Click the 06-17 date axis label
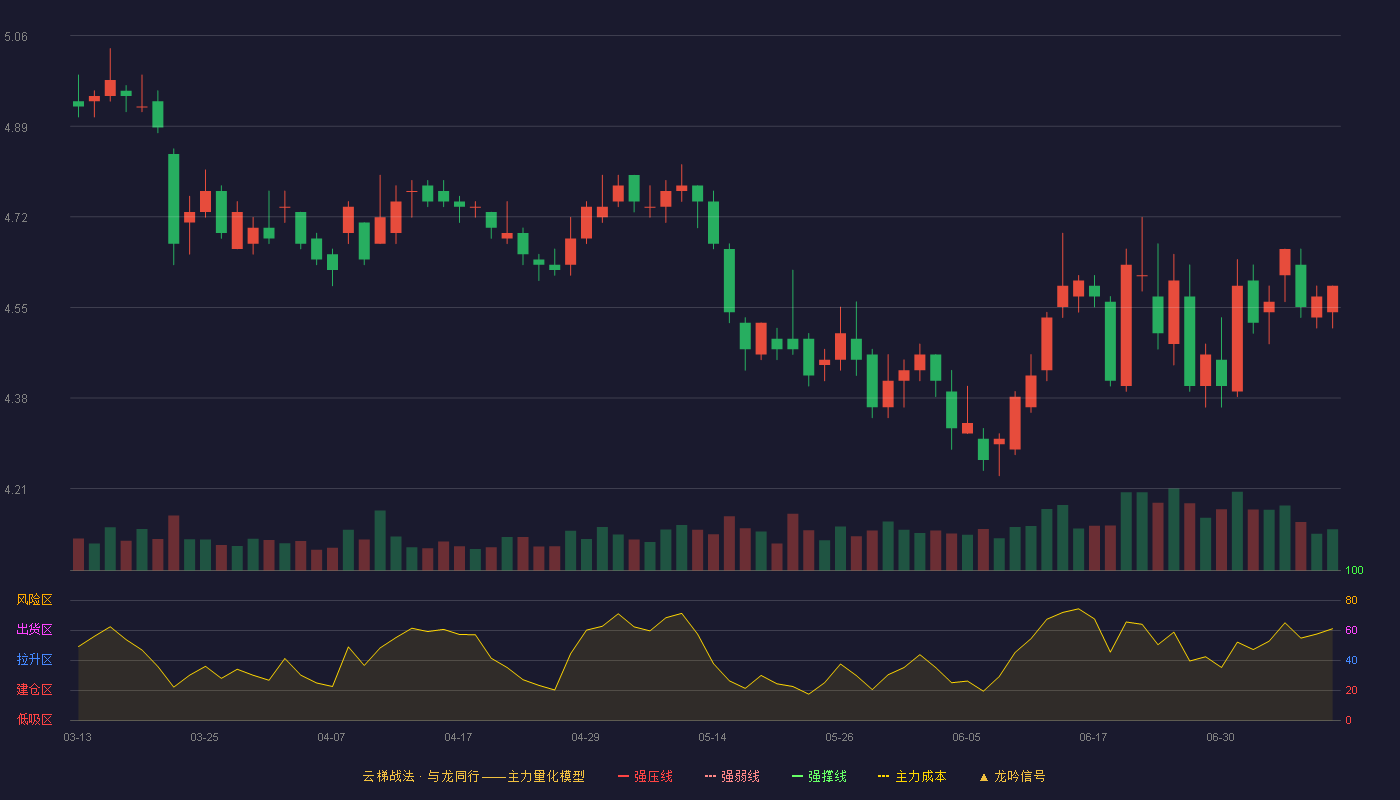1400x800 pixels. tap(1093, 737)
